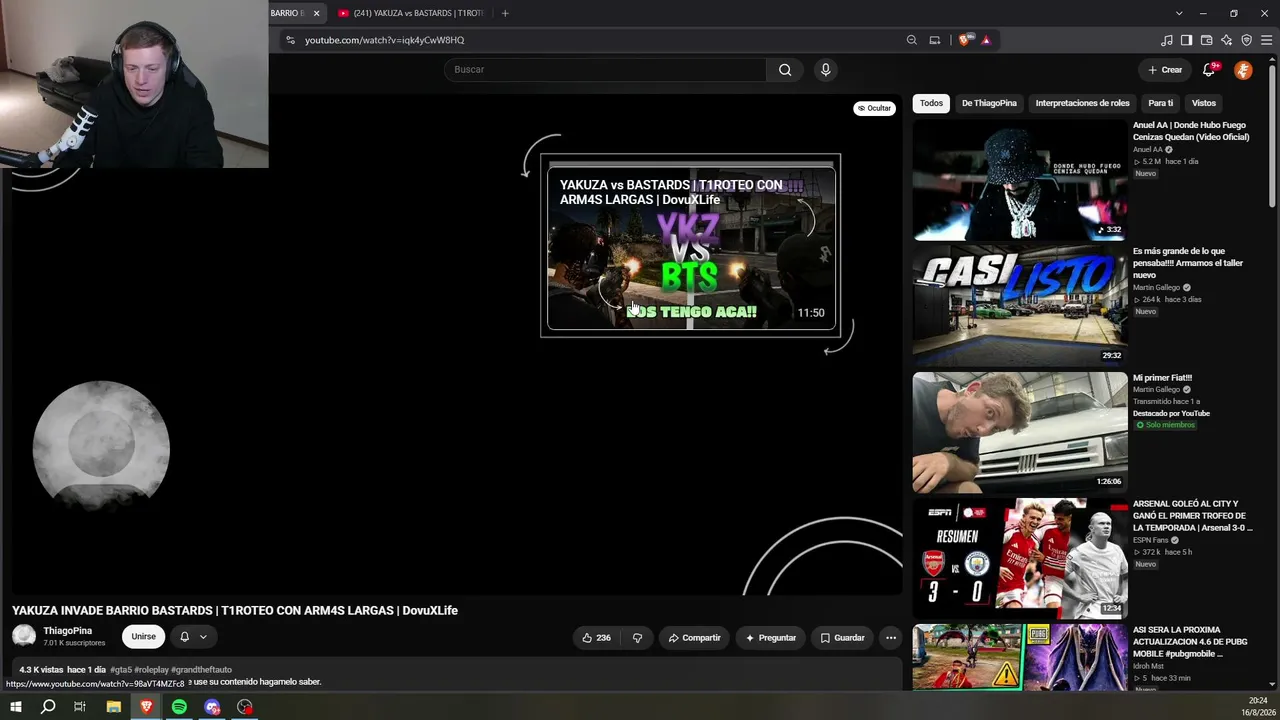Open PUBG Mobile 4.6 video thumbnail
The width and height of the screenshot is (1280, 720).
[x=1020, y=658]
